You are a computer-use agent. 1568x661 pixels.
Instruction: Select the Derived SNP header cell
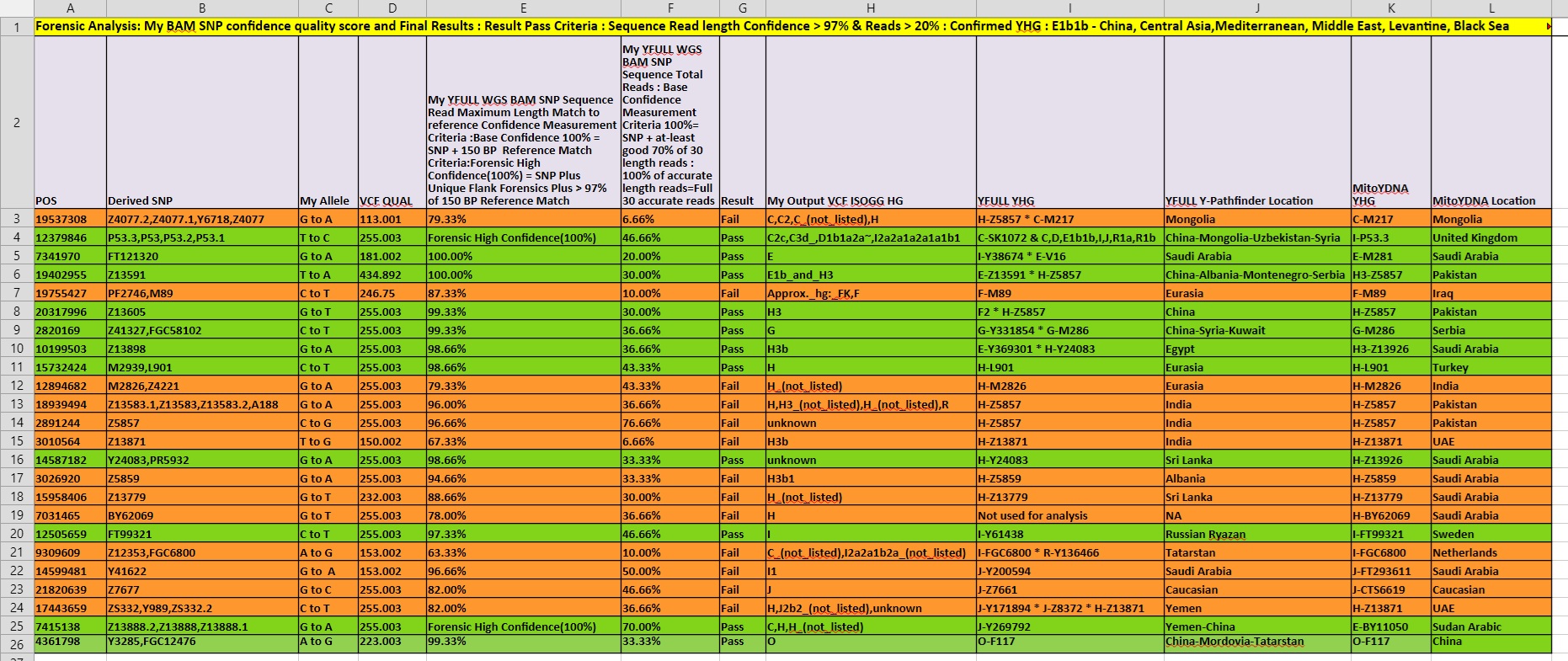pos(202,123)
